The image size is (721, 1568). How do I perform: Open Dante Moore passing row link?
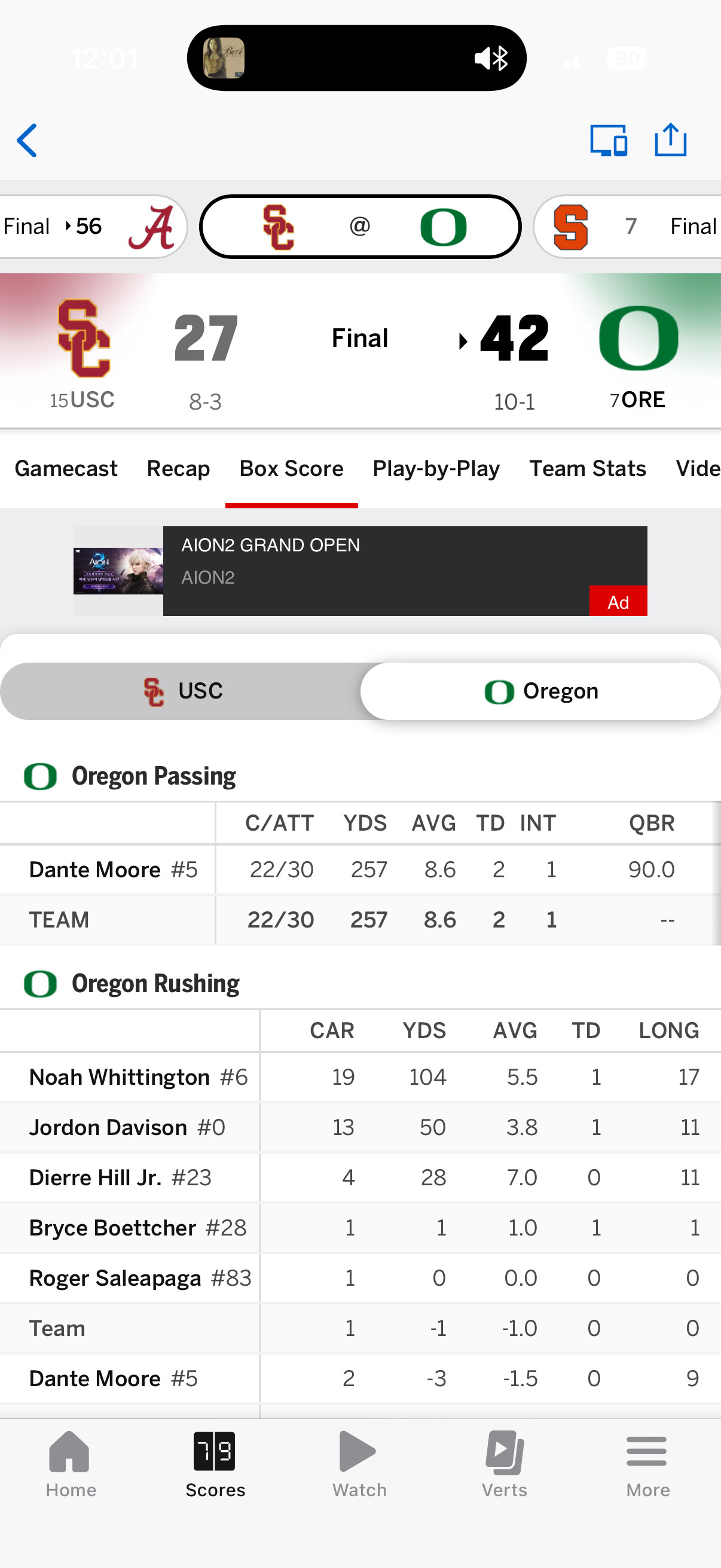tap(95, 870)
